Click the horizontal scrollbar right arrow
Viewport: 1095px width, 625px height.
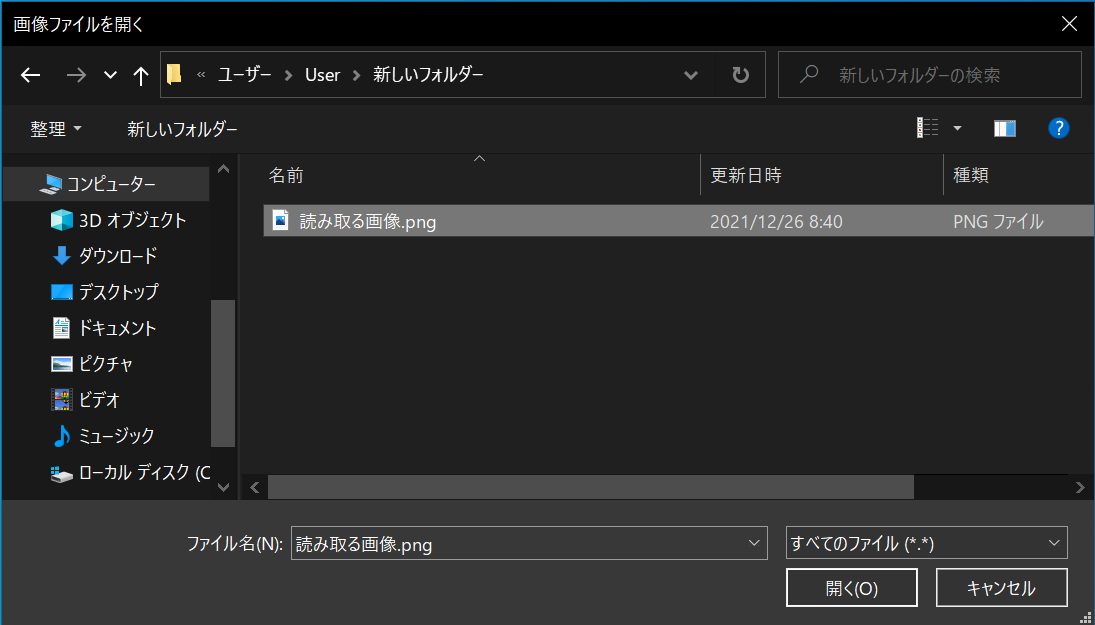[1080, 487]
